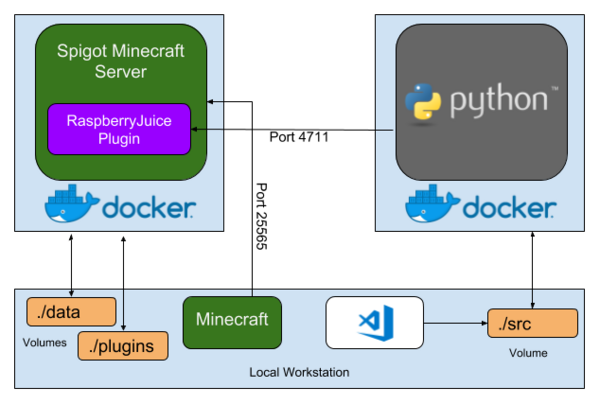Select the green Minecraft client box
The width and height of the screenshot is (600, 405).
(x=232, y=322)
